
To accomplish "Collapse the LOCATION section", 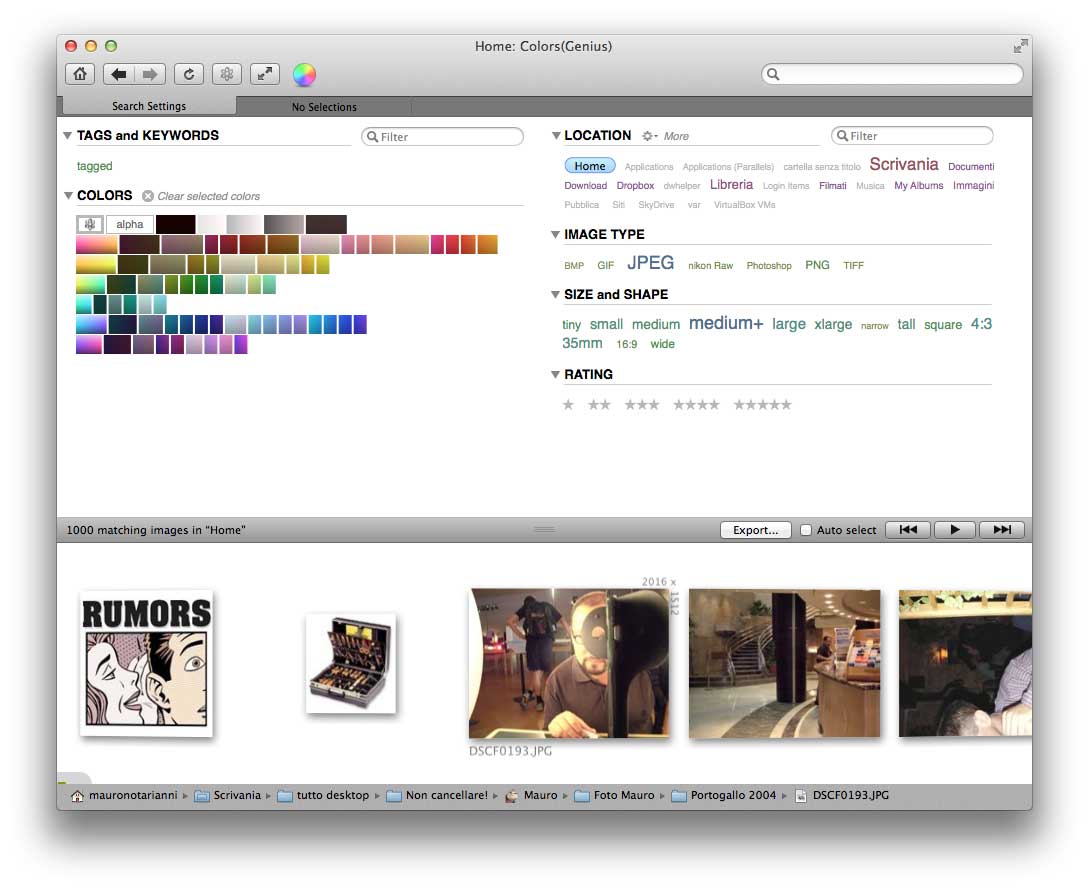I will coord(556,135).
